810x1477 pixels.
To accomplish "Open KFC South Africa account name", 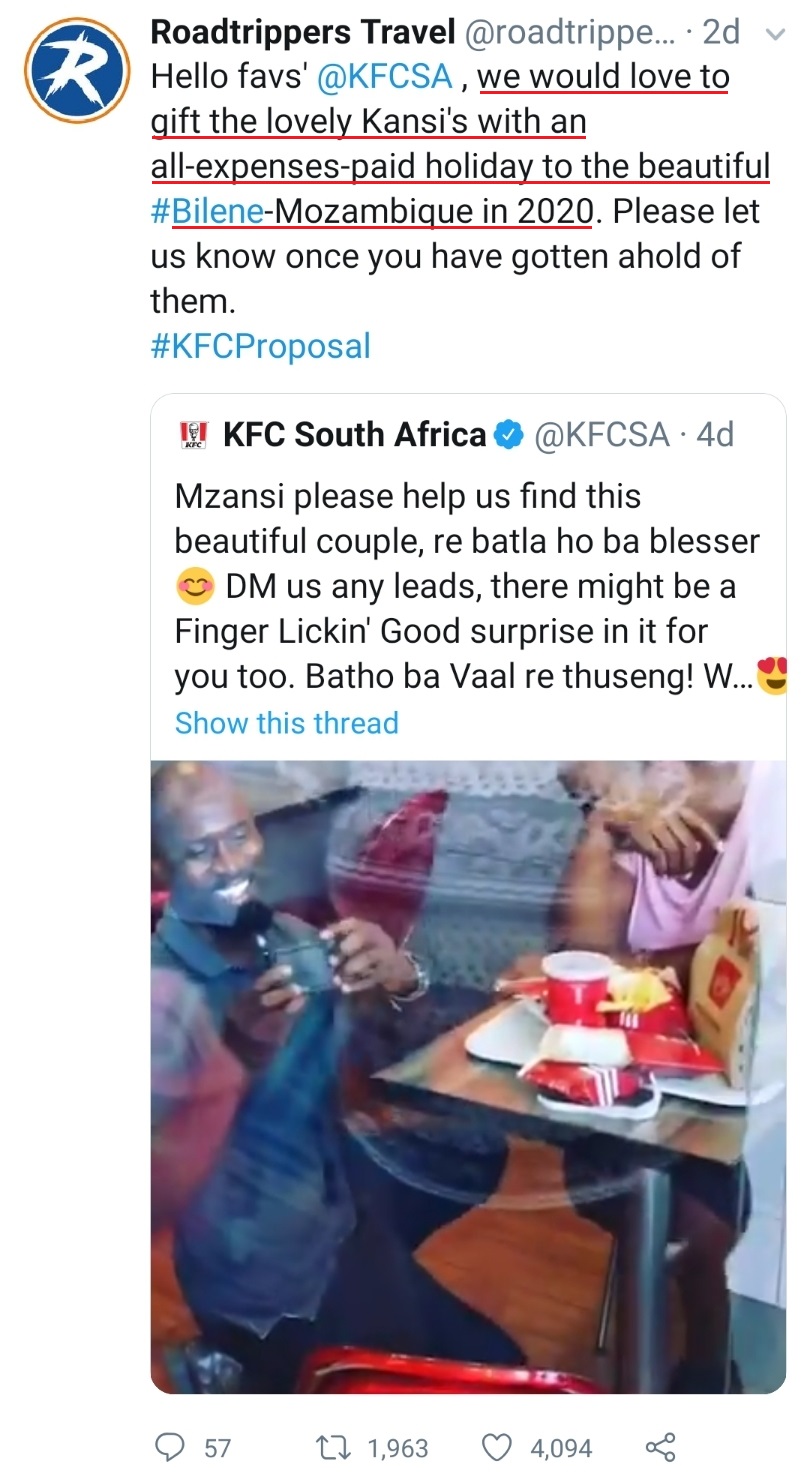I will [354, 434].
